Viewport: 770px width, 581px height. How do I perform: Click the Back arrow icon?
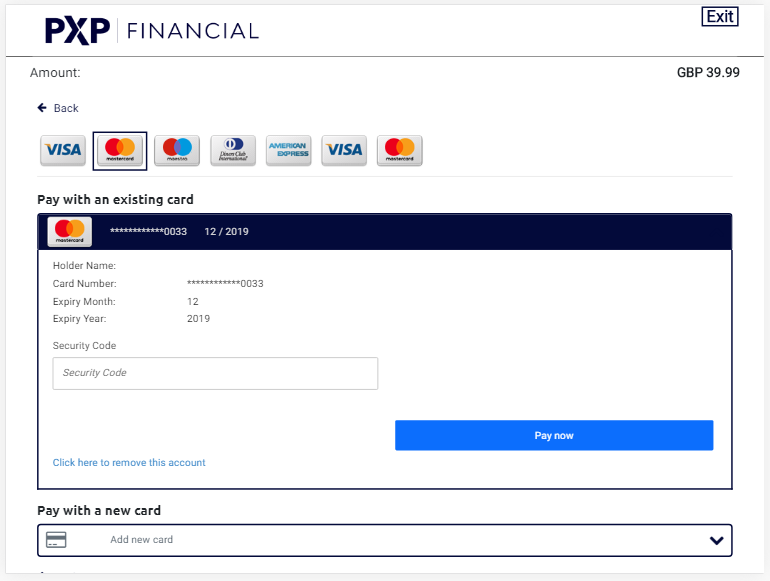pyautogui.click(x=42, y=108)
